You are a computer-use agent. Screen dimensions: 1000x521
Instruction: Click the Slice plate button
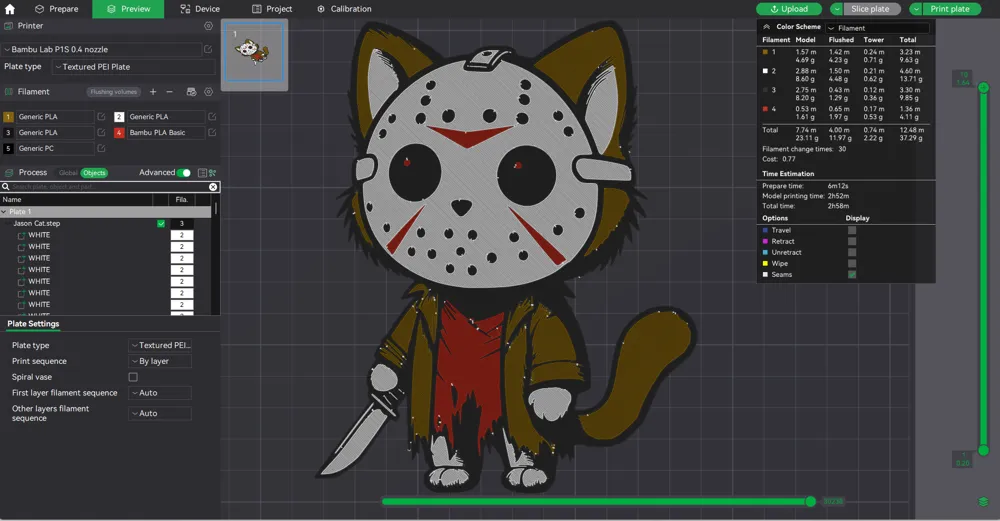(x=872, y=9)
